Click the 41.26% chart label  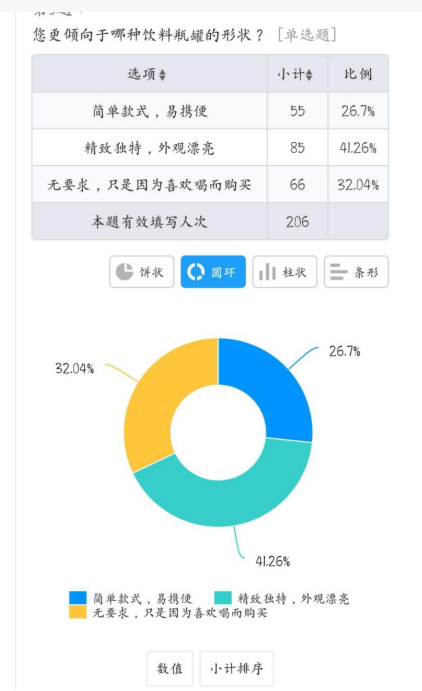click(273, 561)
